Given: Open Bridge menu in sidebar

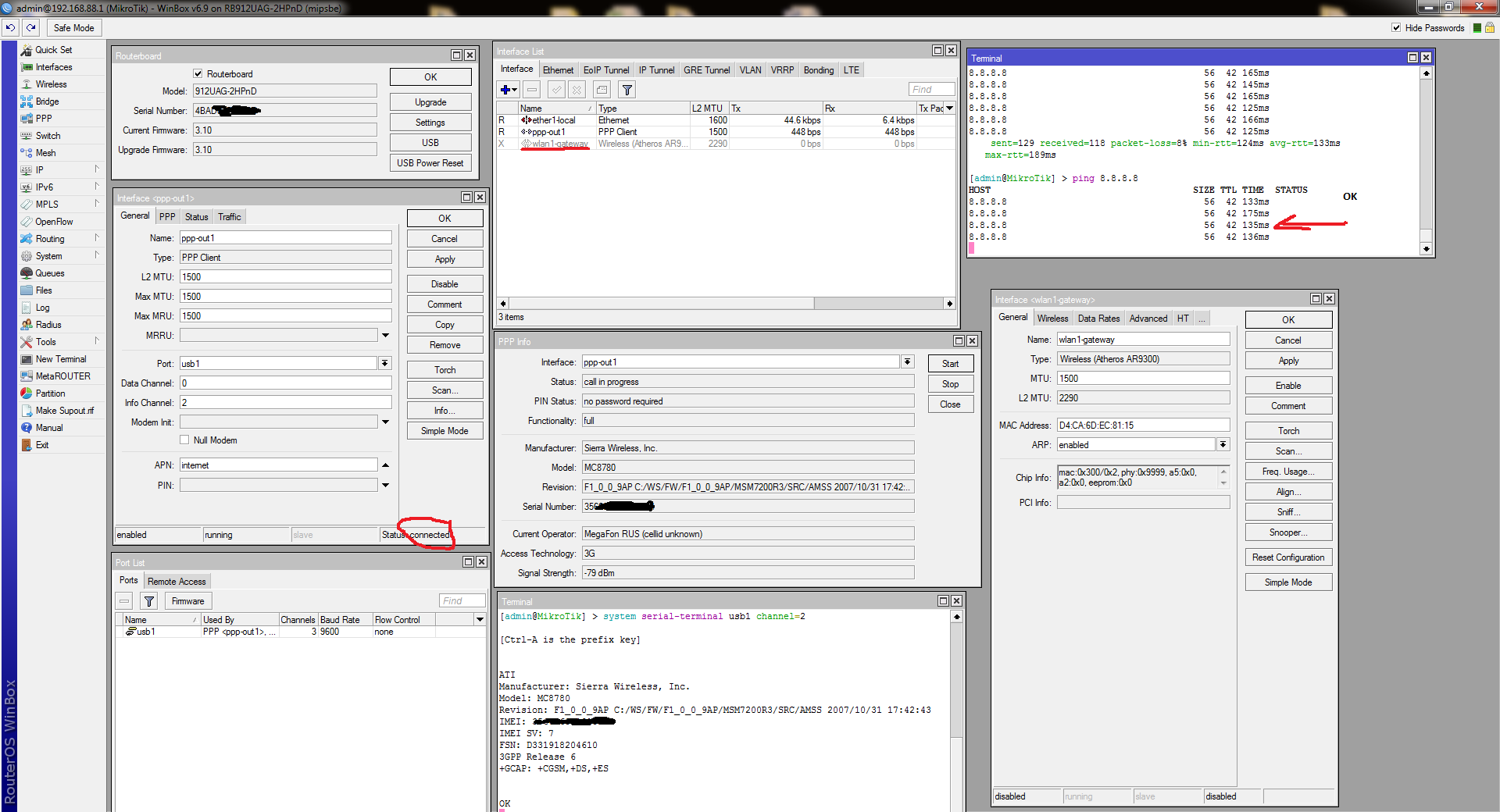Looking at the screenshot, I should (47, 101).
